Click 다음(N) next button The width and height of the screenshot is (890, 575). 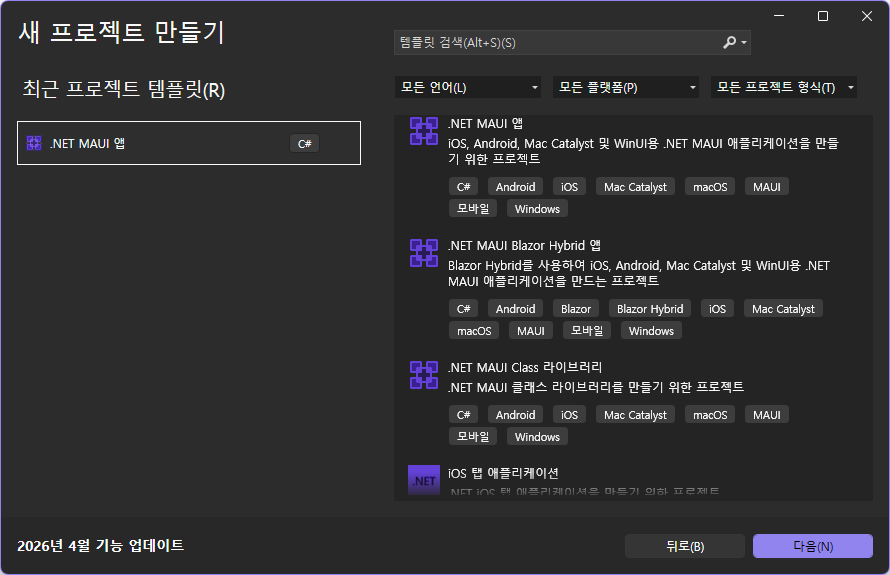pyautogui.click(x=813, y=546)
